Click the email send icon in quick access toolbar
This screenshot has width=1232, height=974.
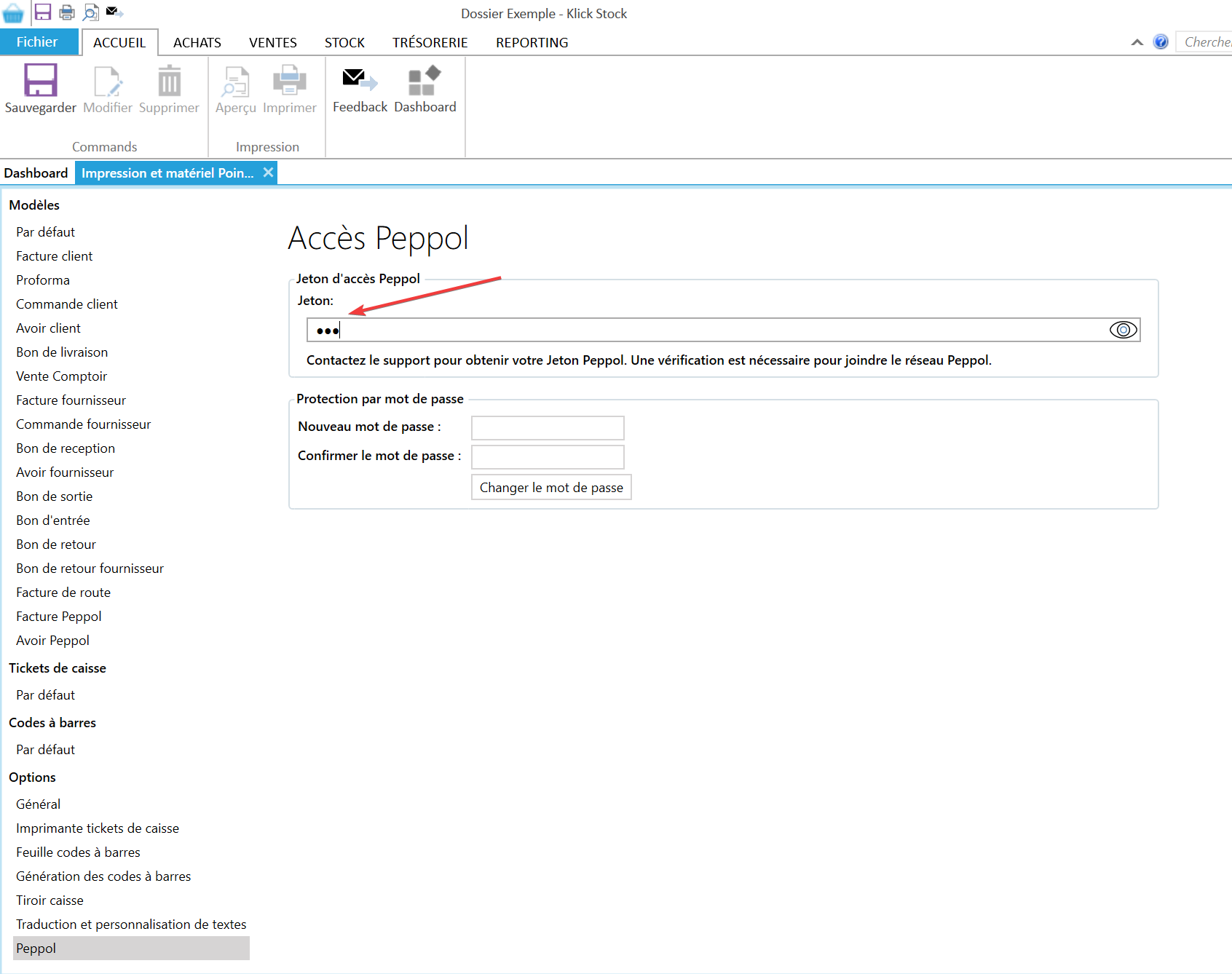coord(111,11)
